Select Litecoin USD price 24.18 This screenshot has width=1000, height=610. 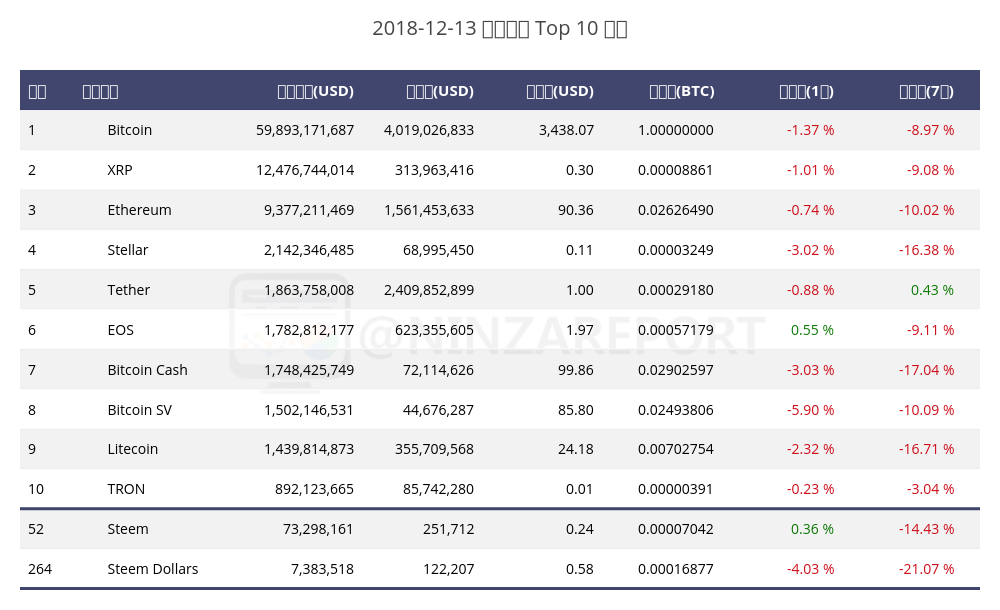point(576,449)
